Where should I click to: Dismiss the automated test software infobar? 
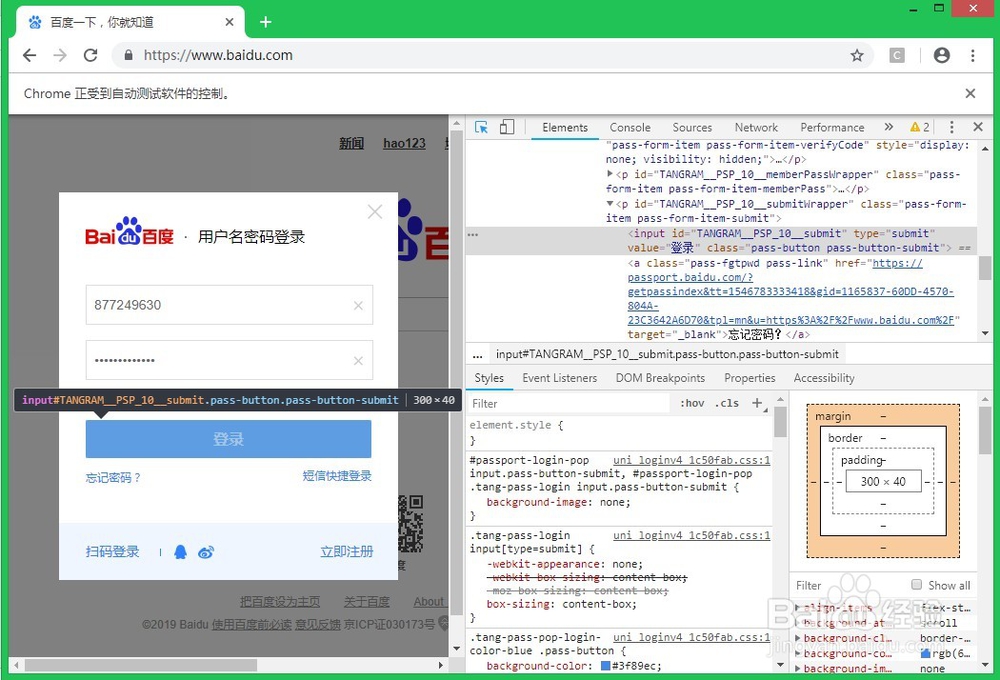pyautogui.click(x=971, y=94)
